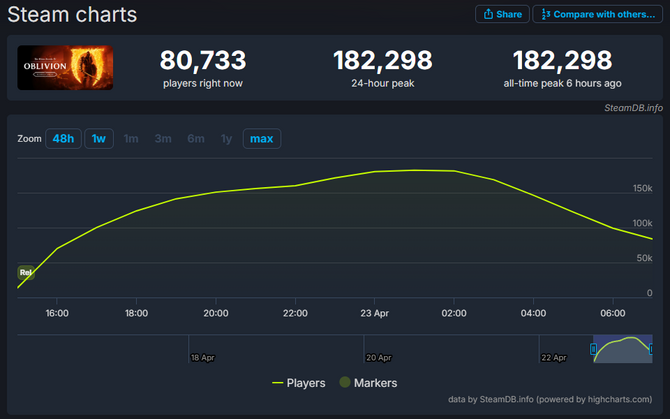Grab the right navigator range handle
The width and height of the screenshot is (670, 419).
pyautogui.click(x=651, y=349)
